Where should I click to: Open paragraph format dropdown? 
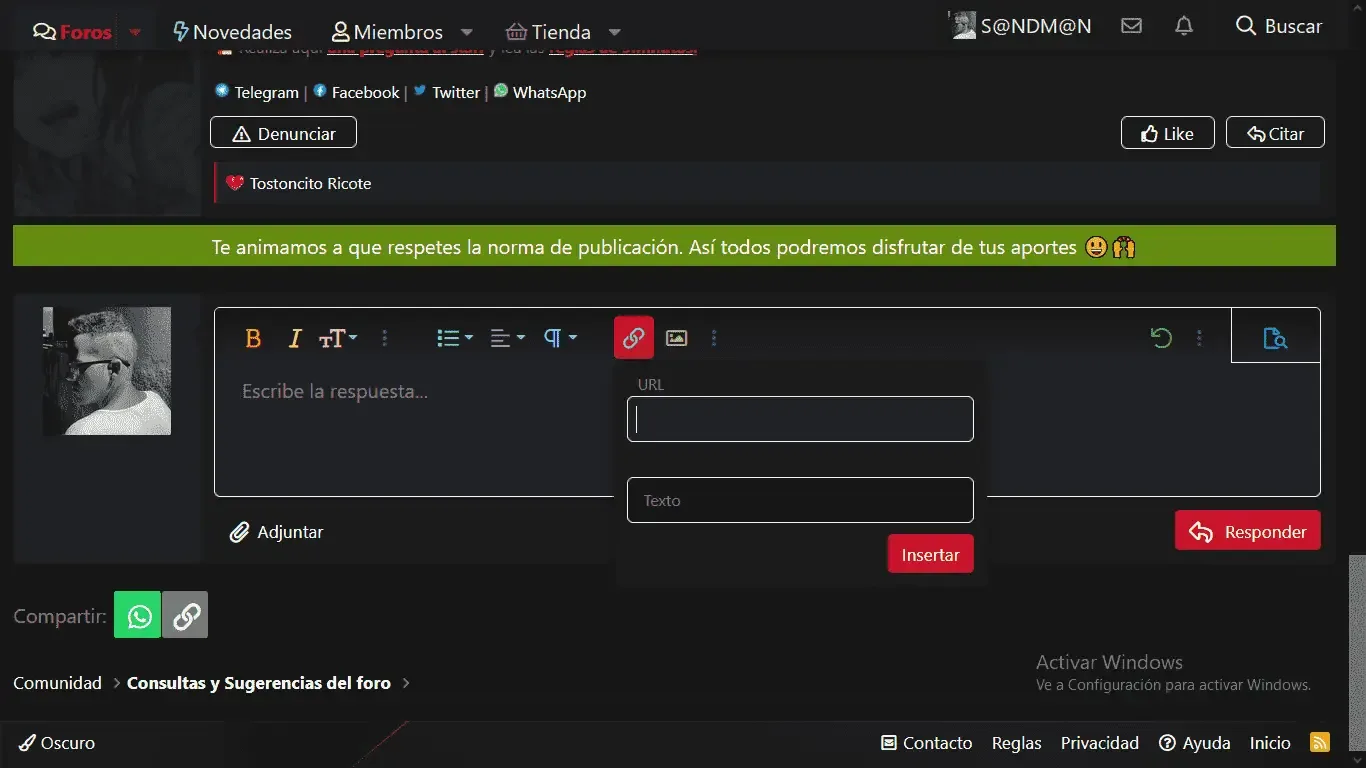tap(560, 338)
